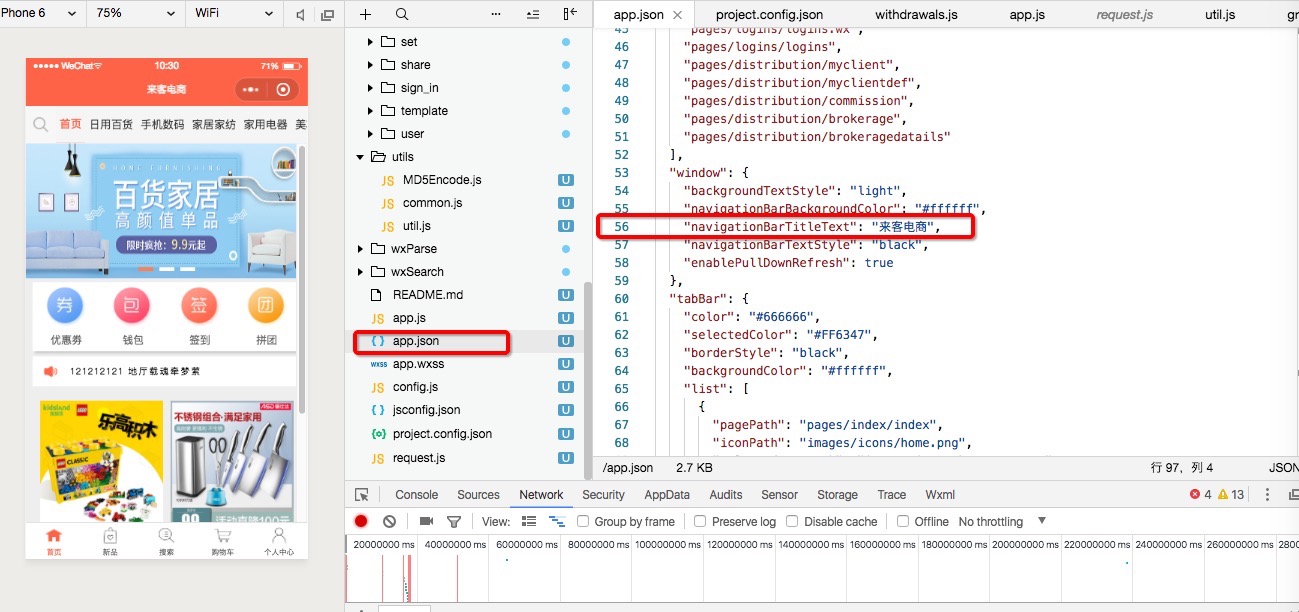The width and height of the screenshot is (1299, 612).
Task: Switch to project.config.json editor tab
Action: point(769,15)
